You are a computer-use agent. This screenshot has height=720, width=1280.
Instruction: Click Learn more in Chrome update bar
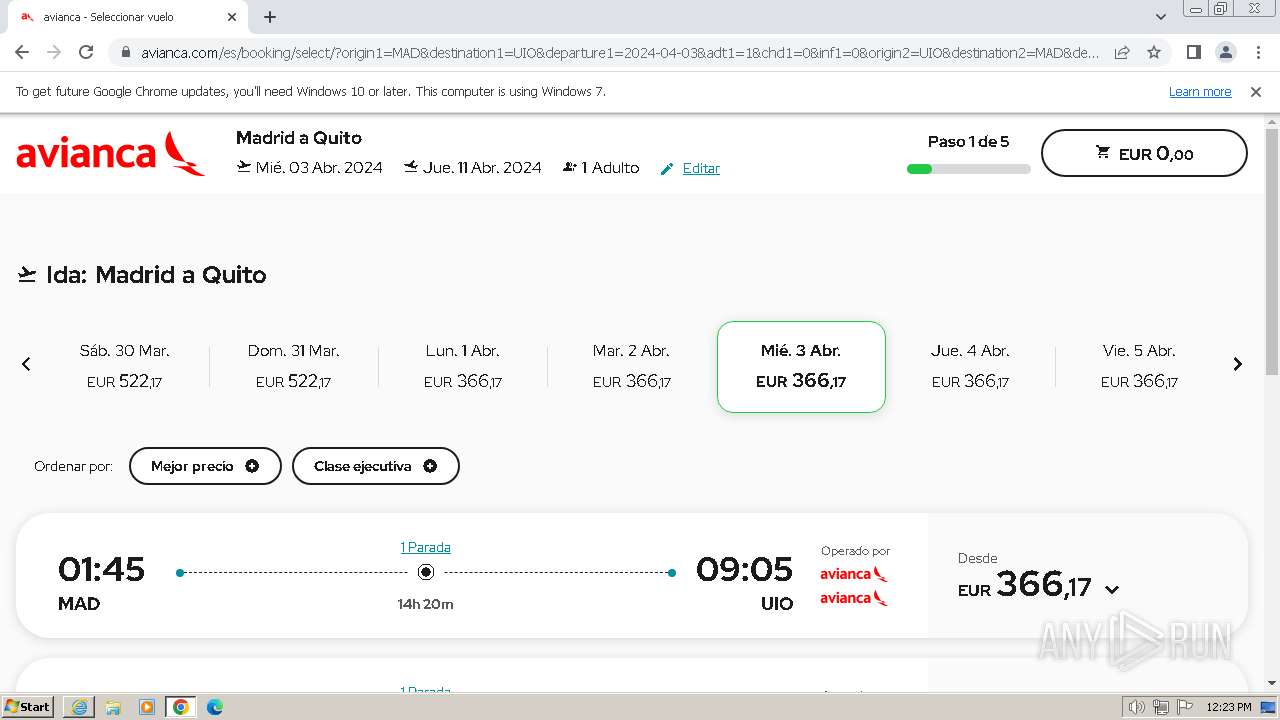(x=1200, y=91)
